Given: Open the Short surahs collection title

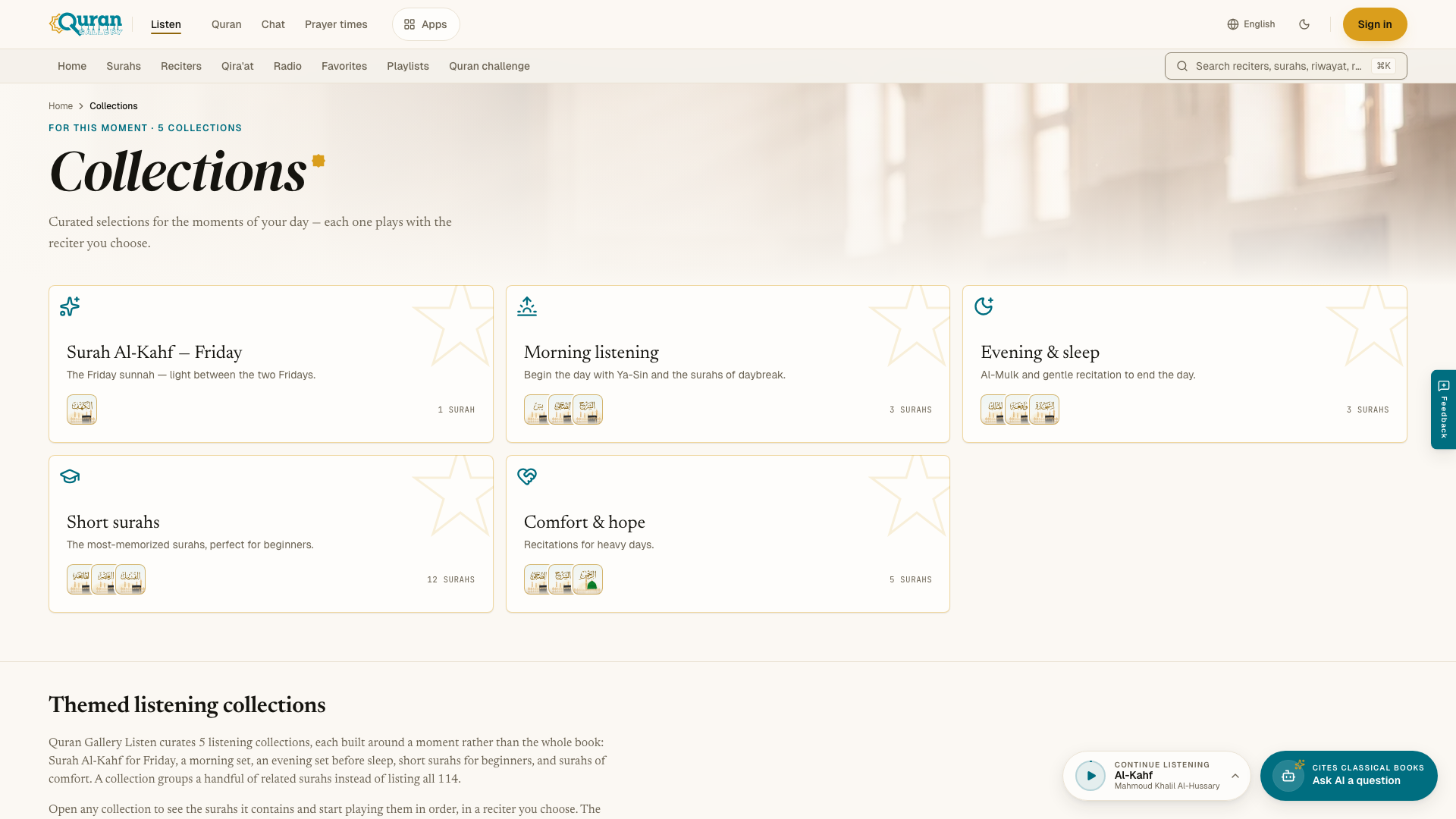Looking at the screenshot, I should coord(113,522).
